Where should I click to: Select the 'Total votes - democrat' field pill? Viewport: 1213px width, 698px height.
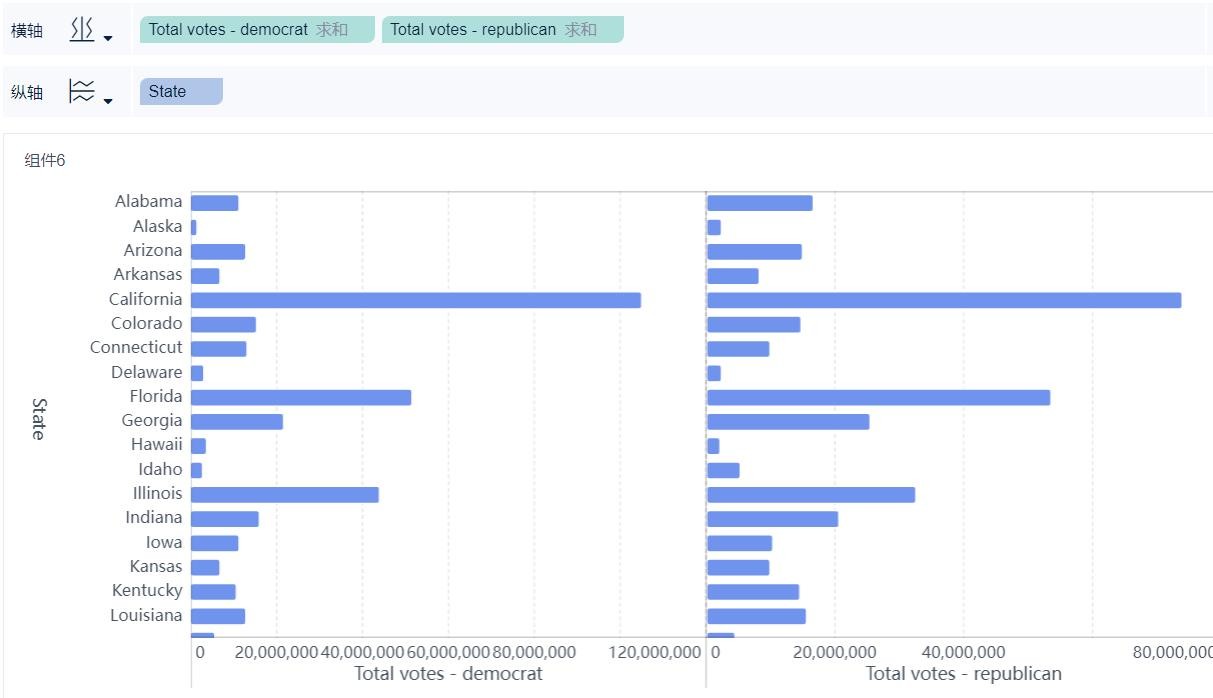(256, 30)
